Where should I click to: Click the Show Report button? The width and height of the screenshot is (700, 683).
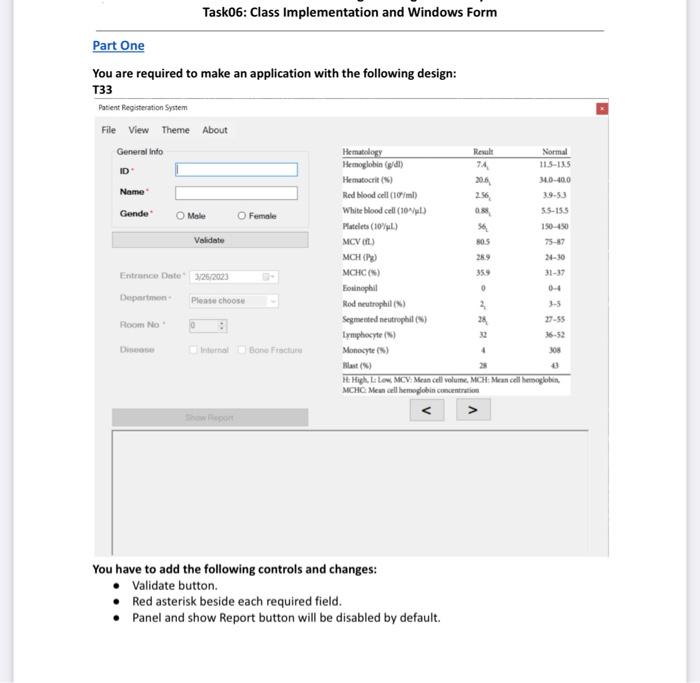[210, 417]
